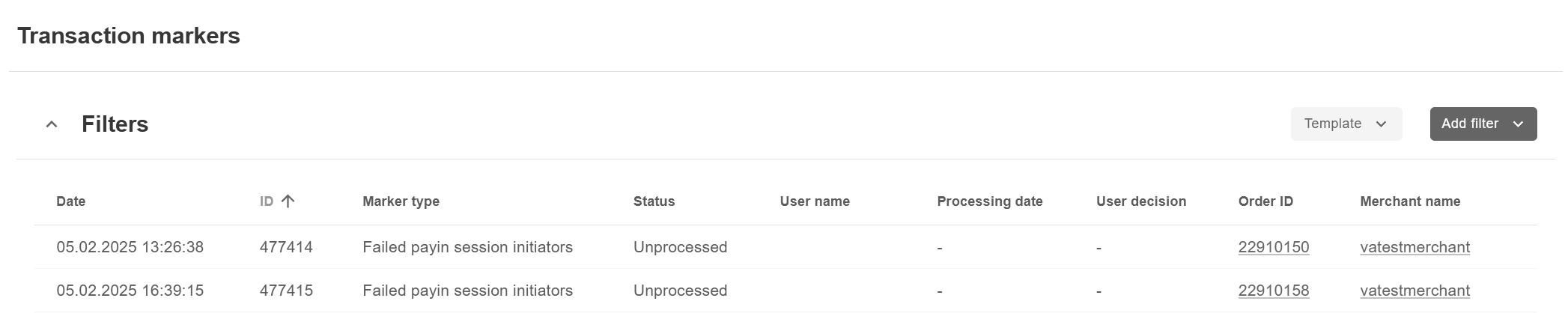
Task: Sort by the Date column header
Action: pos(71,201)
